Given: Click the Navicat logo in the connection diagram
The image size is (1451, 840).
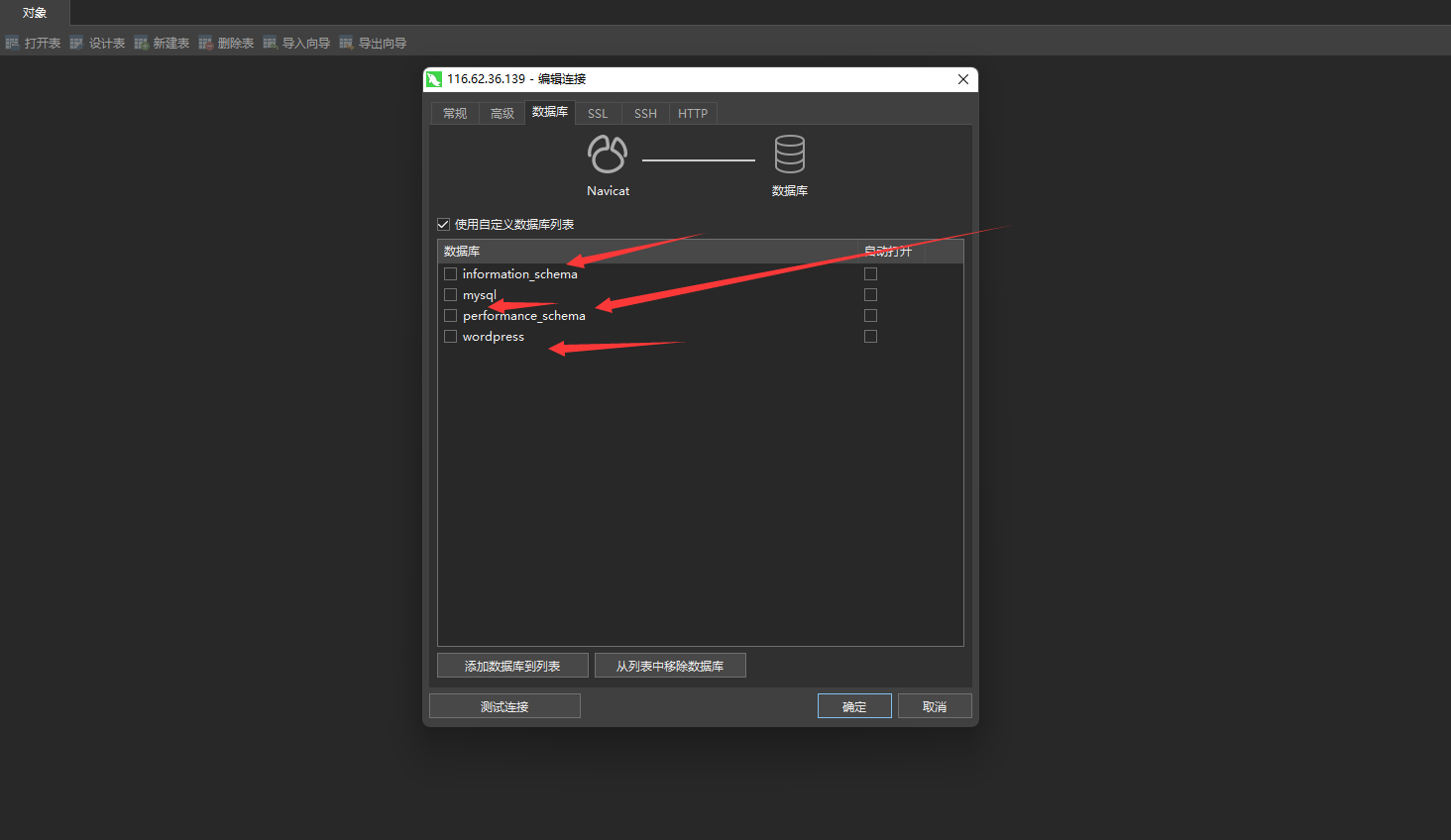Looking at the screenshot, I should pyautogui.click(x=608, y=155).
